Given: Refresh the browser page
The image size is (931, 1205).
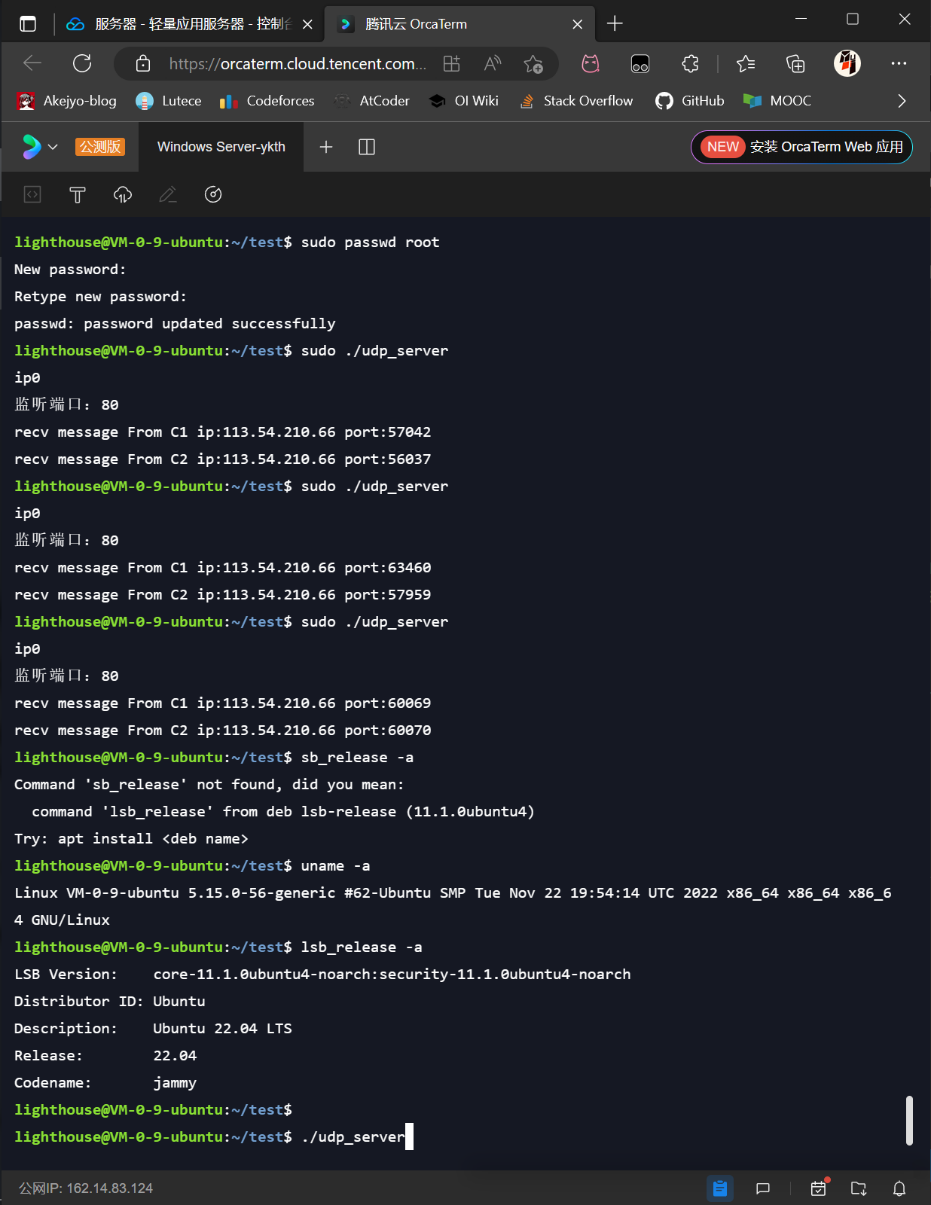Looking at the screenshot, I should 82,63.
